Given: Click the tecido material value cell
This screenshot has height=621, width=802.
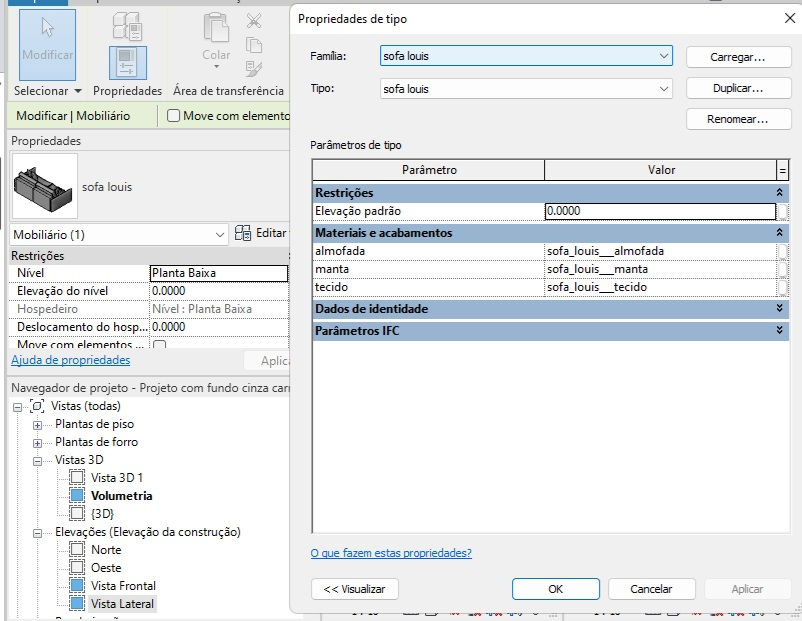Looking at the screenshot, I should click(660, 287).
